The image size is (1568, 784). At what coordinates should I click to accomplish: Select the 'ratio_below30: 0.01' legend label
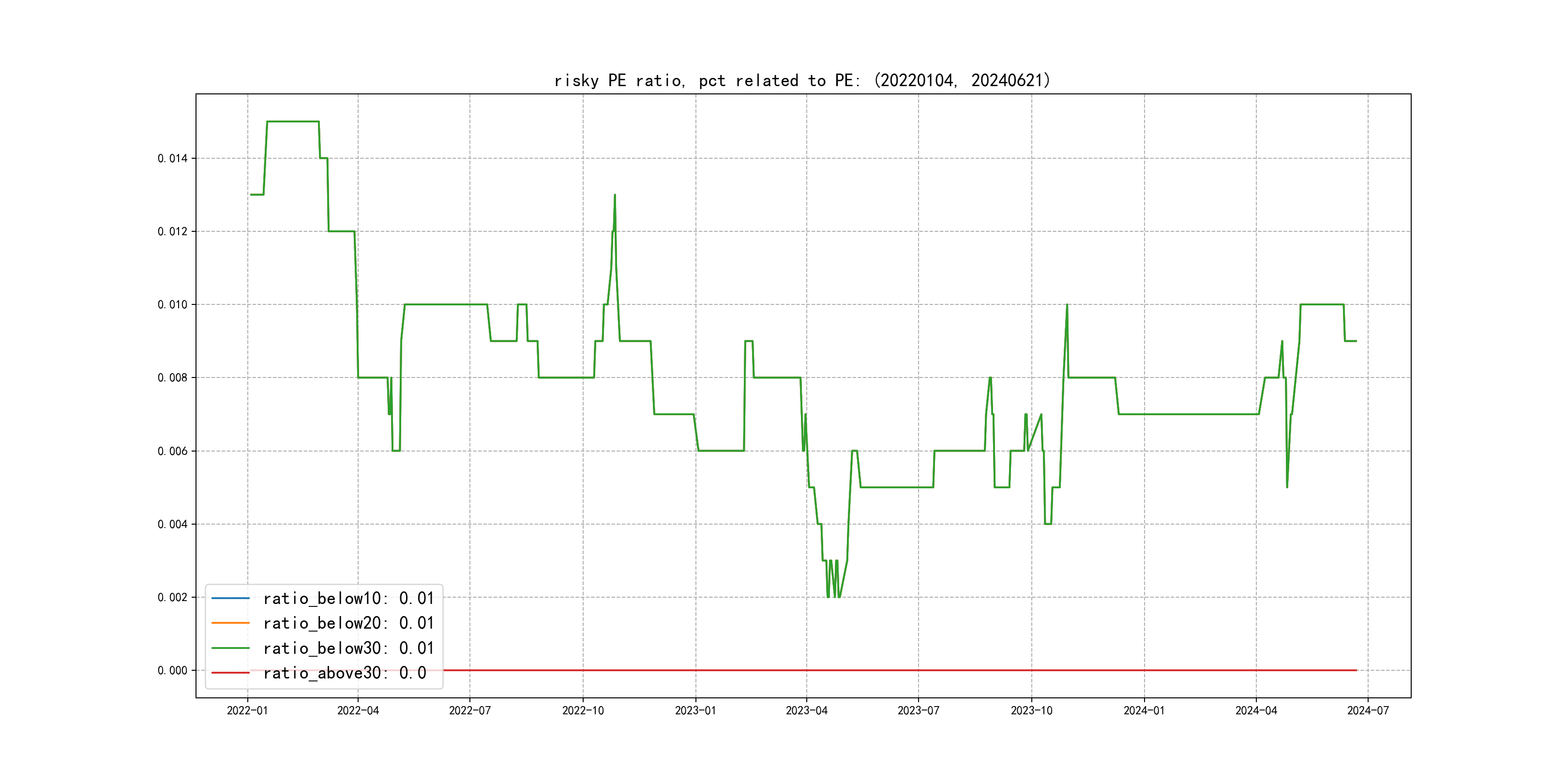[x=348, y=648]
